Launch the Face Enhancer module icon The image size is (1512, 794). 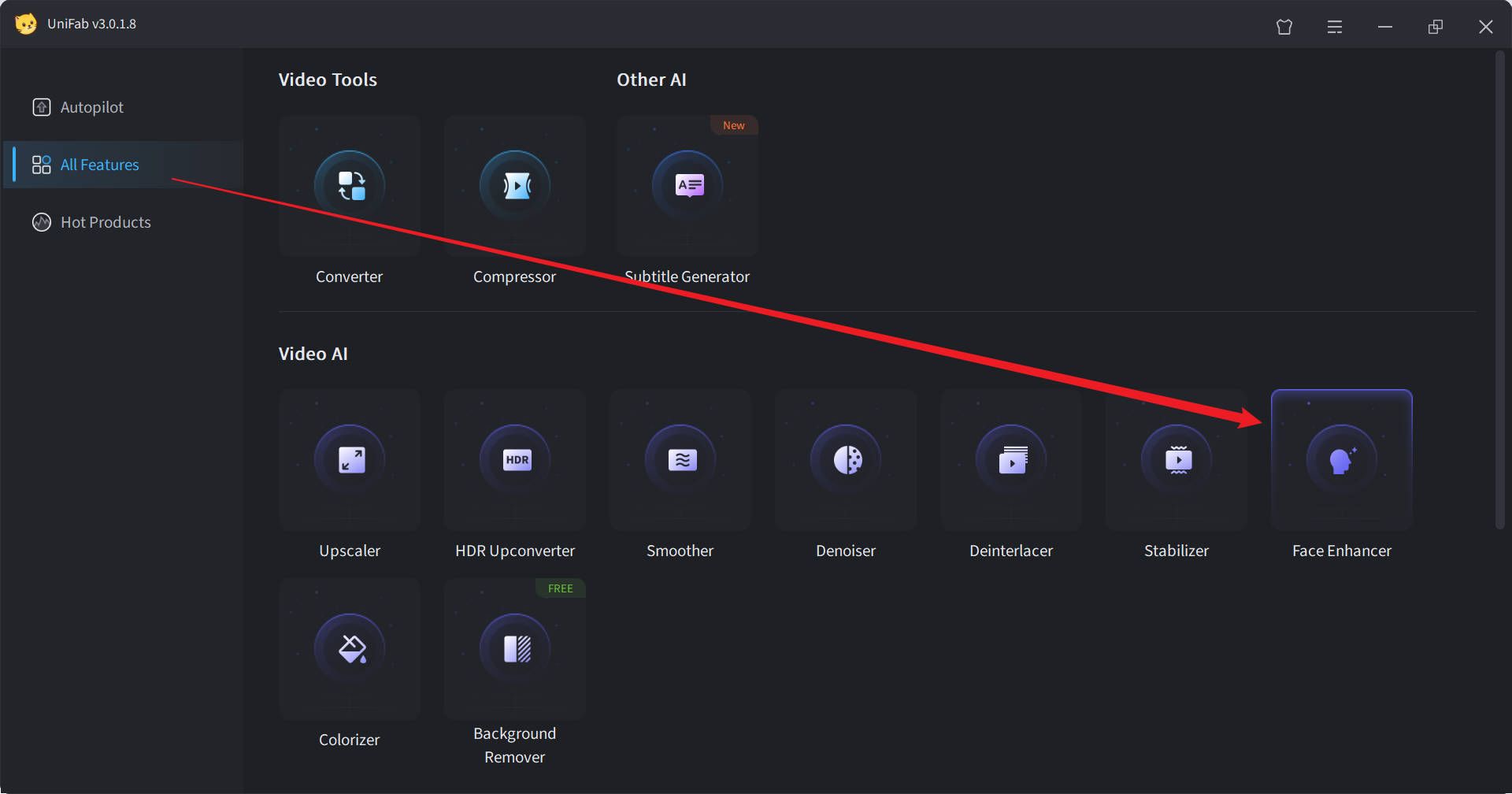(1342, 460)
